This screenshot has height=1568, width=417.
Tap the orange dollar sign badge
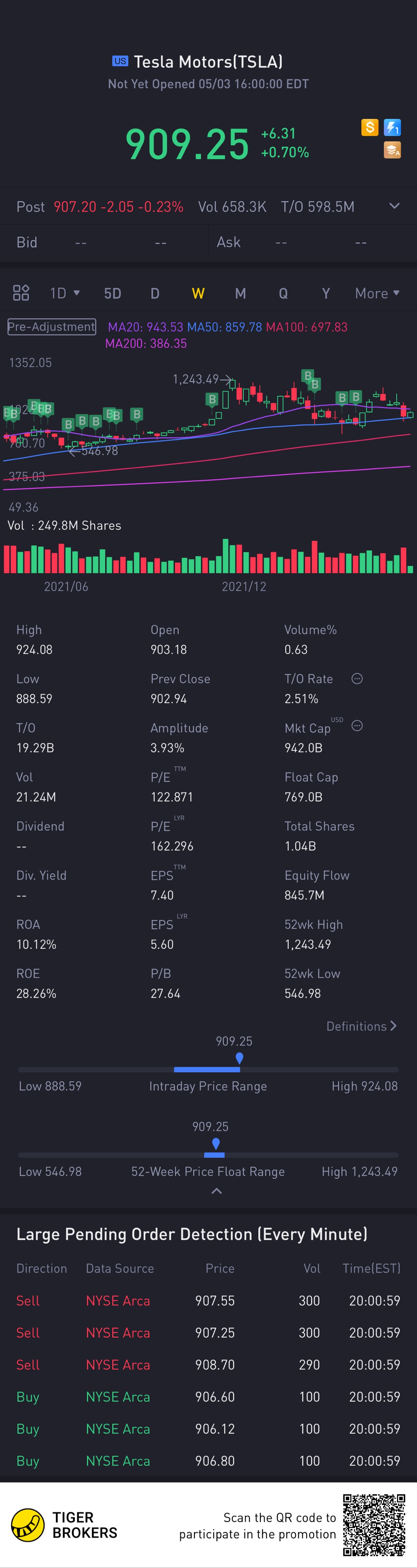point(370,127)
